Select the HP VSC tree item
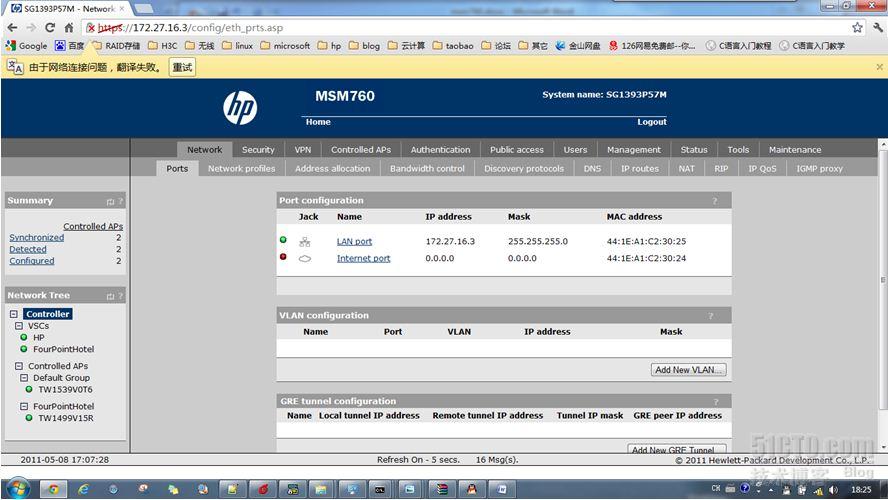888x500 pixels. (39, 337)
